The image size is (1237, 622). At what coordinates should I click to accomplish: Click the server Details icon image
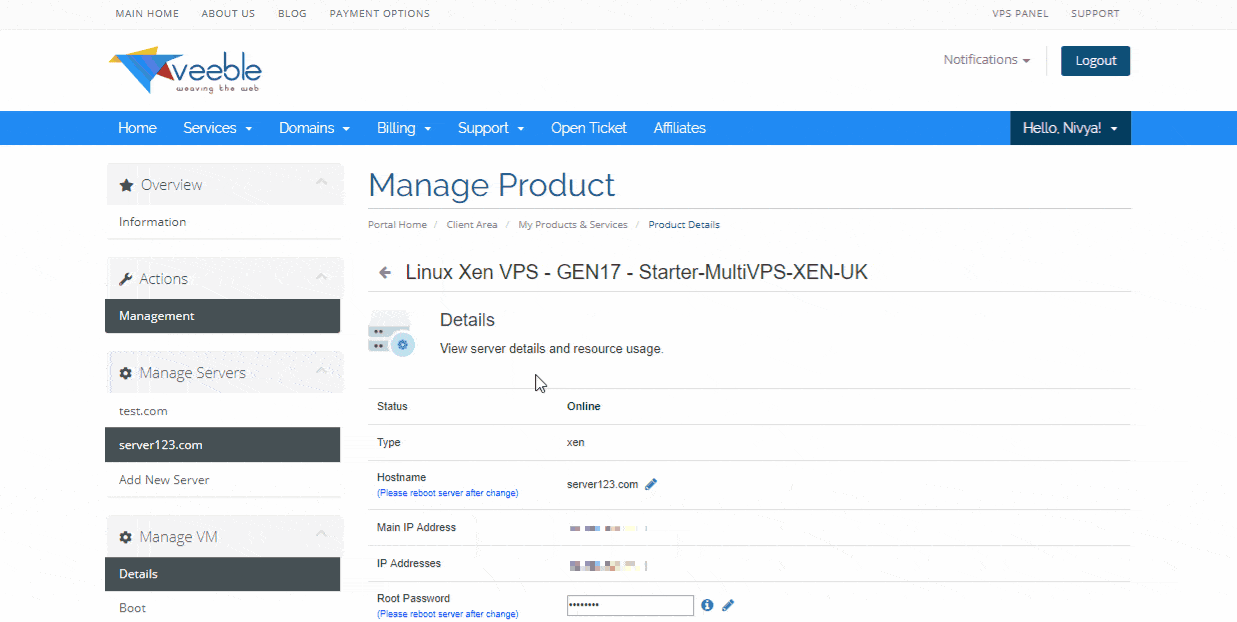391,333
